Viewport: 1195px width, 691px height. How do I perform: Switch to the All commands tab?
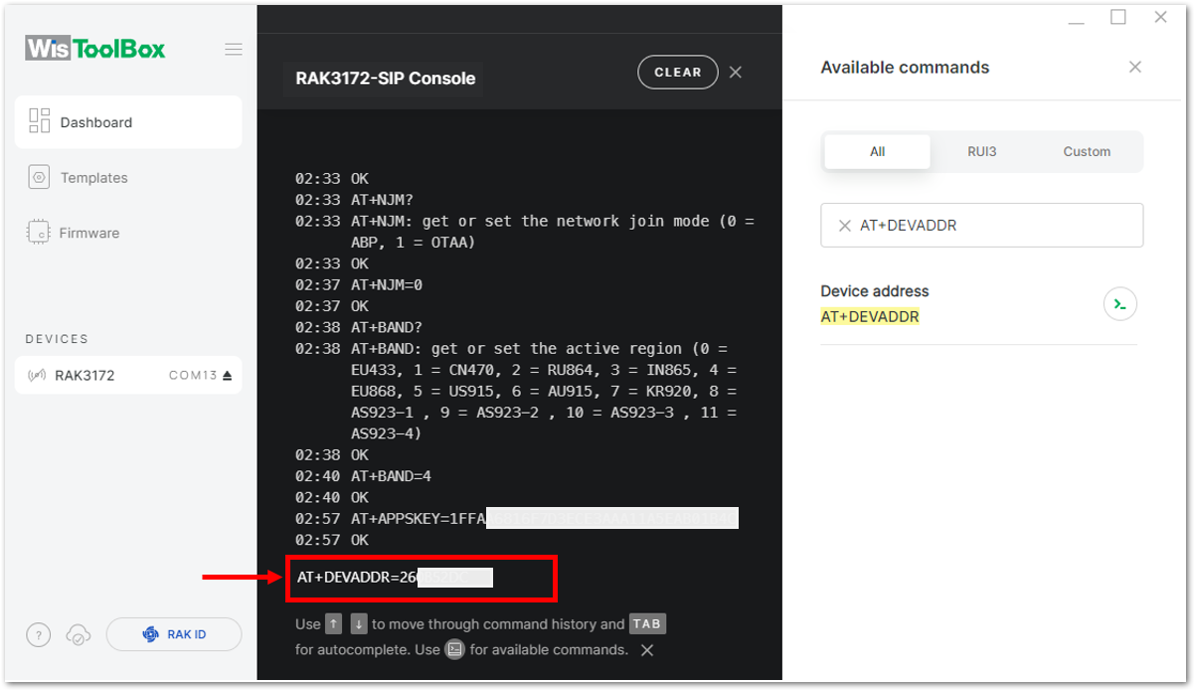[877, 152]
